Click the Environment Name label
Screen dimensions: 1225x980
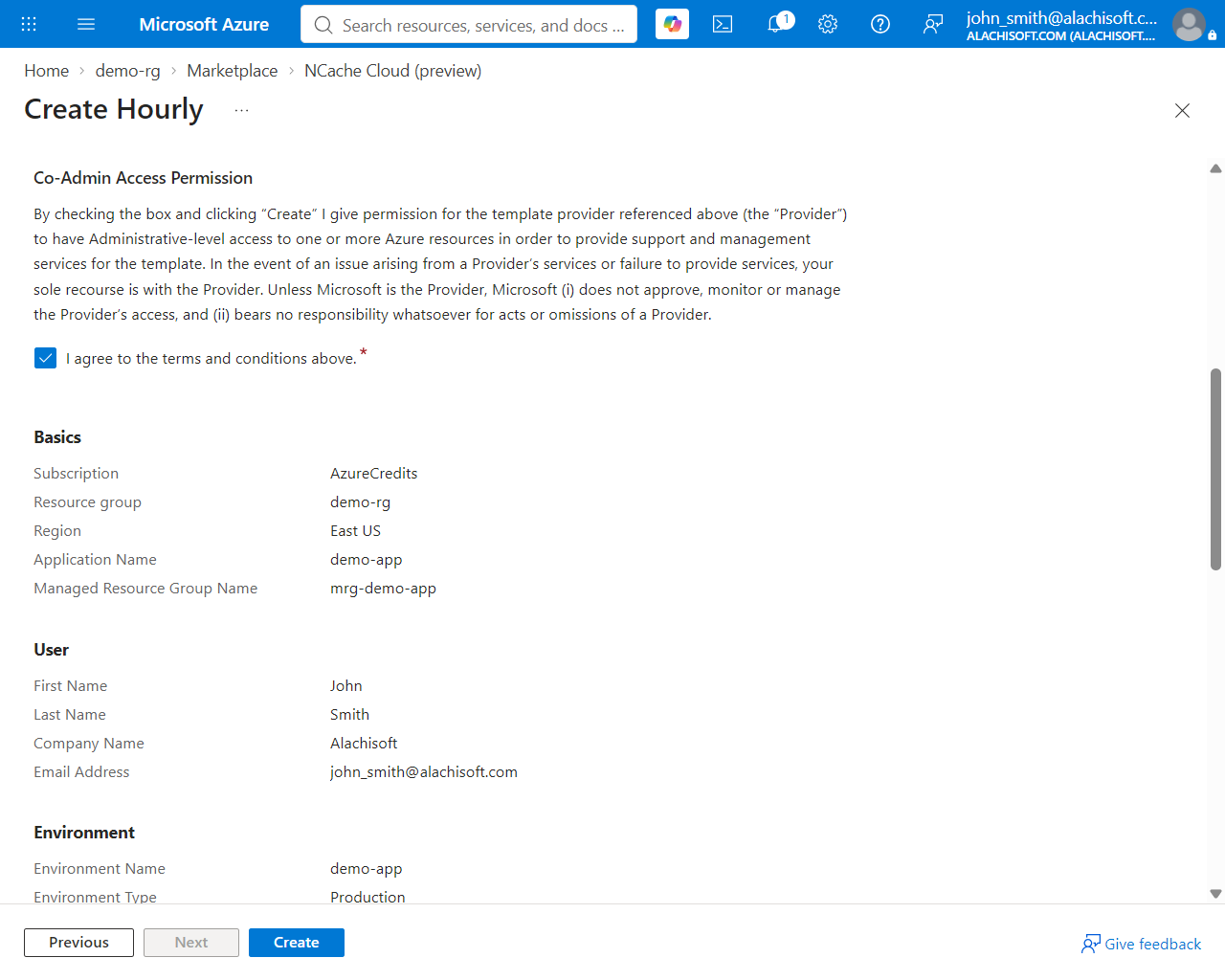tap(100, 869)
